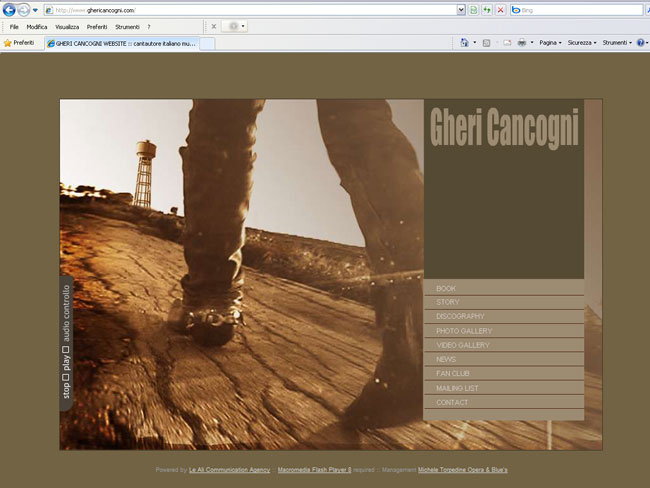Click the grayed toolbar button next to X
The width and height of the screenshot is (650, 488).
click(234, 27)
